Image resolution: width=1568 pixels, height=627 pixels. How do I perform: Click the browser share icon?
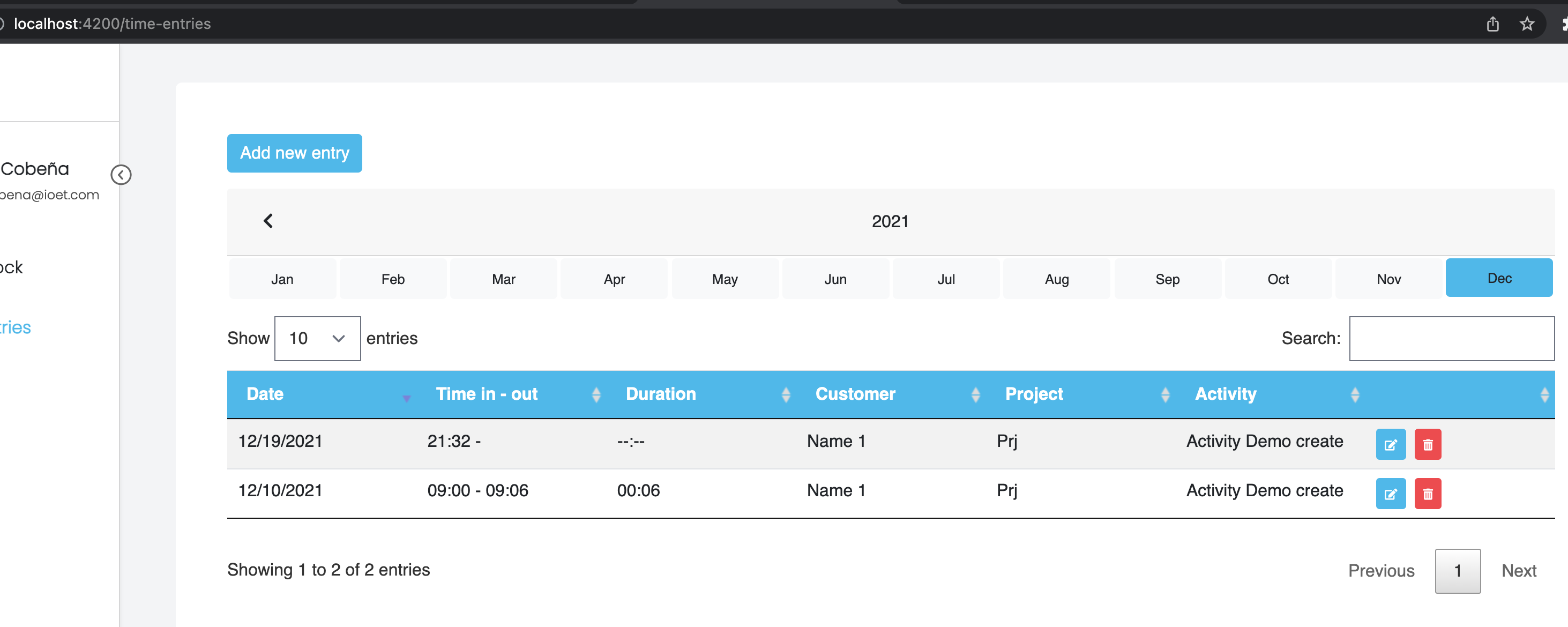(x=1492, y=24)
